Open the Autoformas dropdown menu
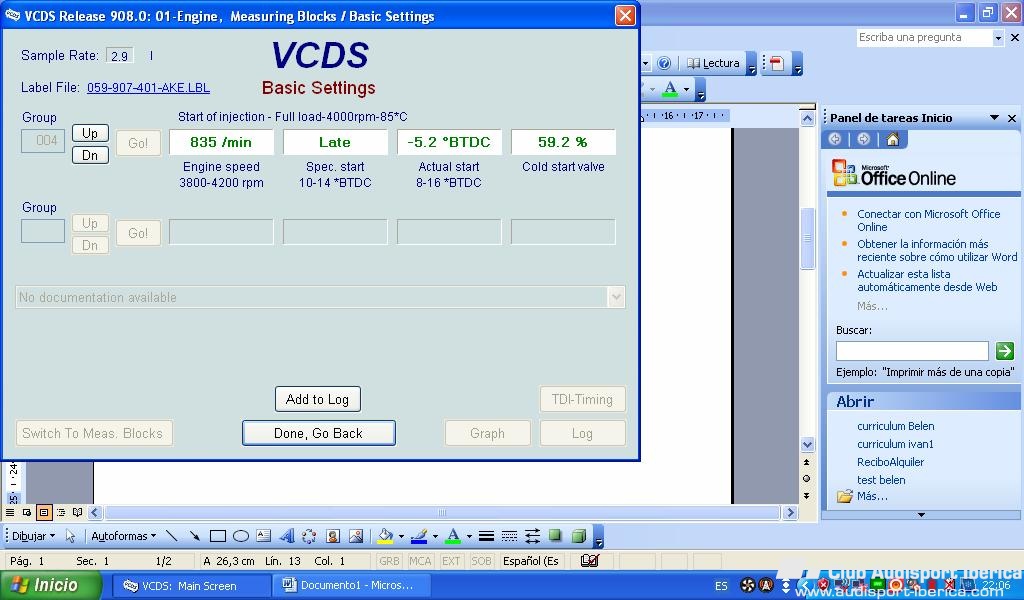 123,536
